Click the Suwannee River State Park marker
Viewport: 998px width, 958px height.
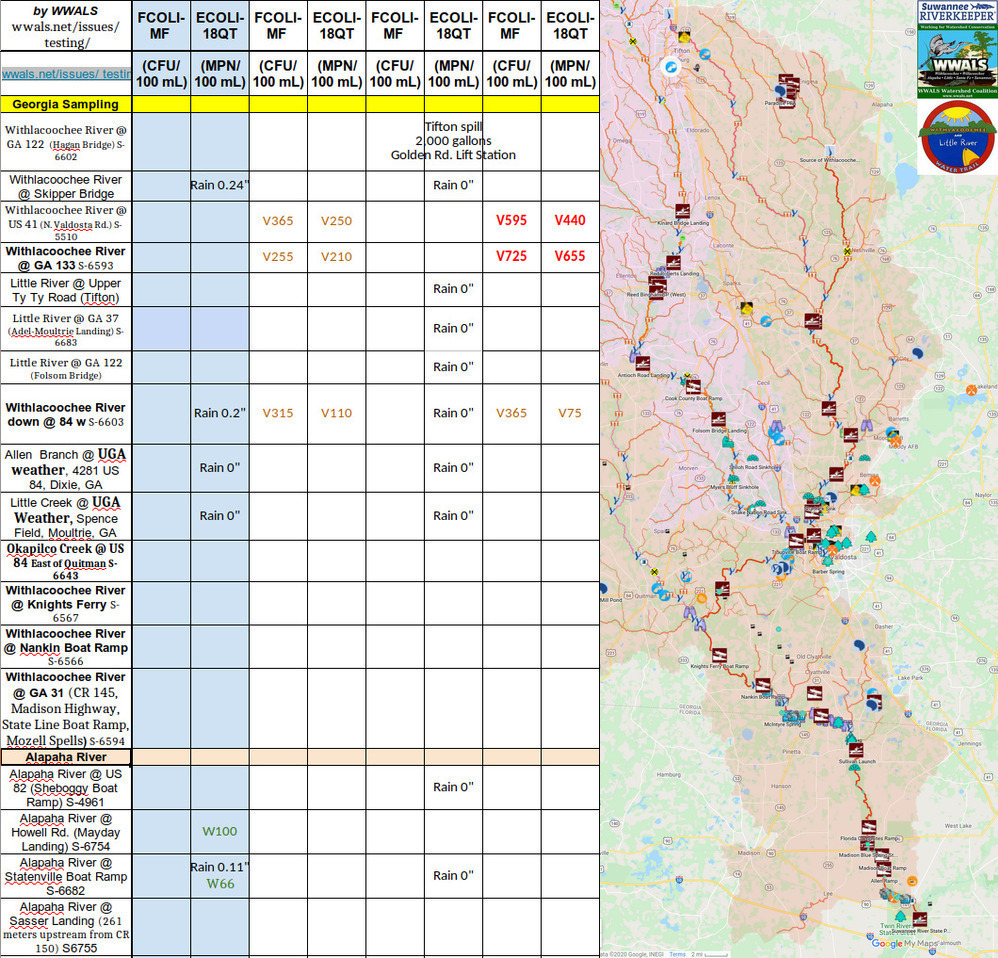(x=920, y=919)
